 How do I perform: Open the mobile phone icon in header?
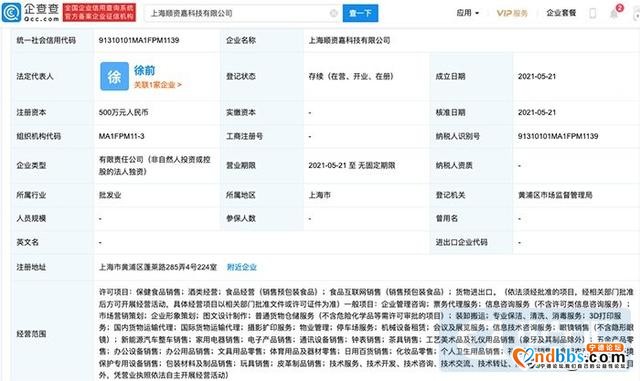tap(592, 13)
